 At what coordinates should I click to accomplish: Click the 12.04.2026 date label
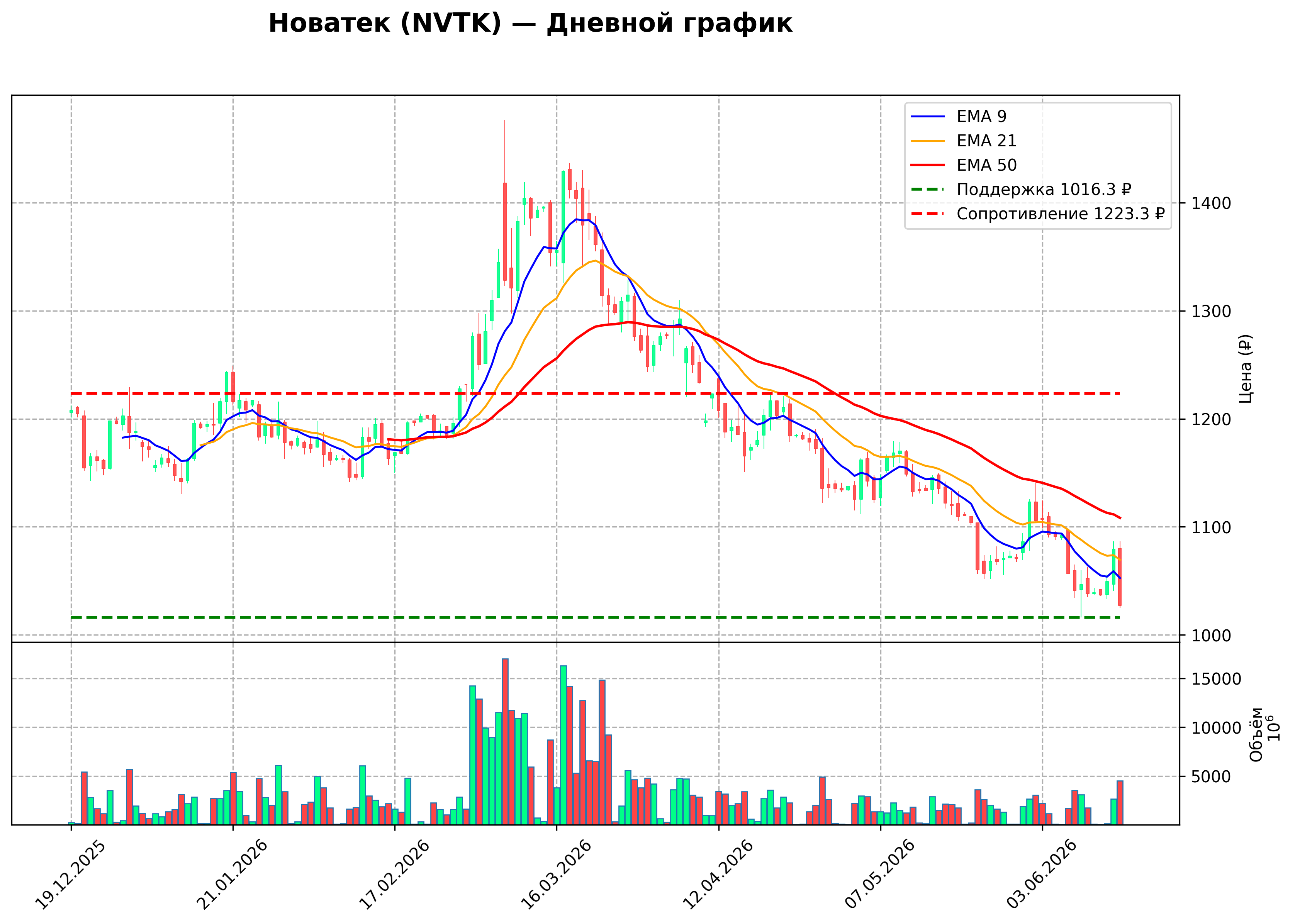point(718,875)
